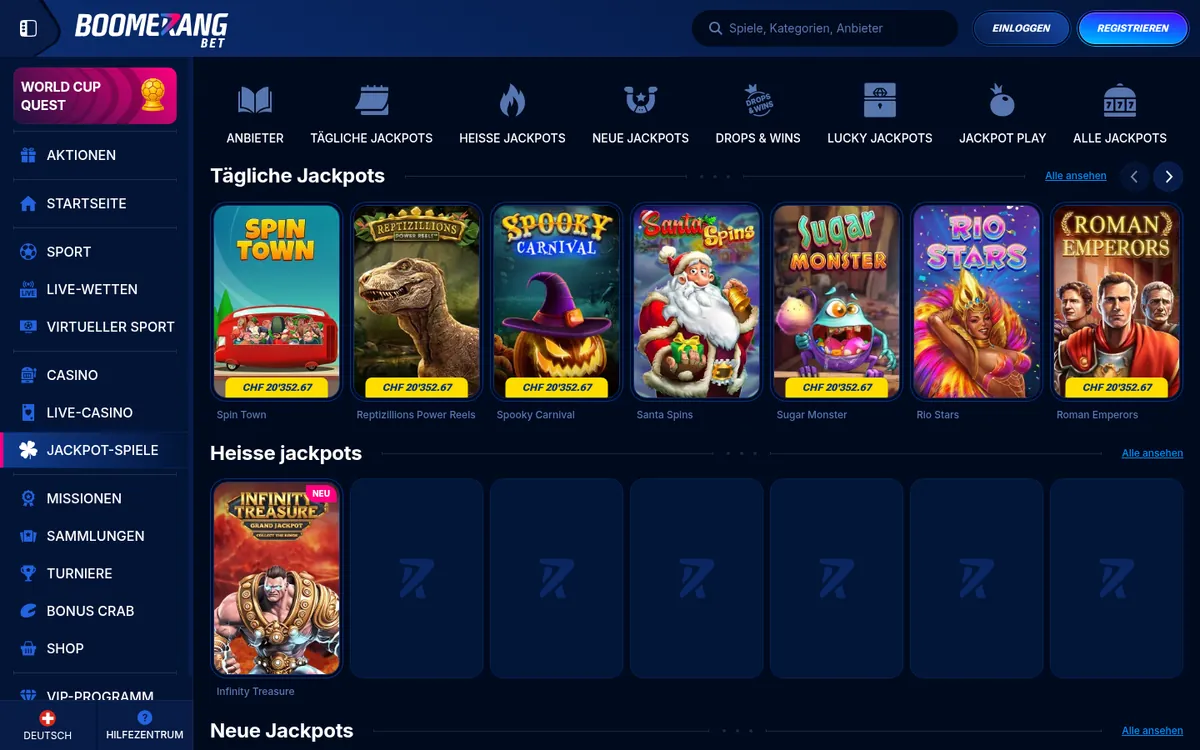Click the Bonus Crab icon
Screen dimensions: 1200x750
[x=28, y=611]
